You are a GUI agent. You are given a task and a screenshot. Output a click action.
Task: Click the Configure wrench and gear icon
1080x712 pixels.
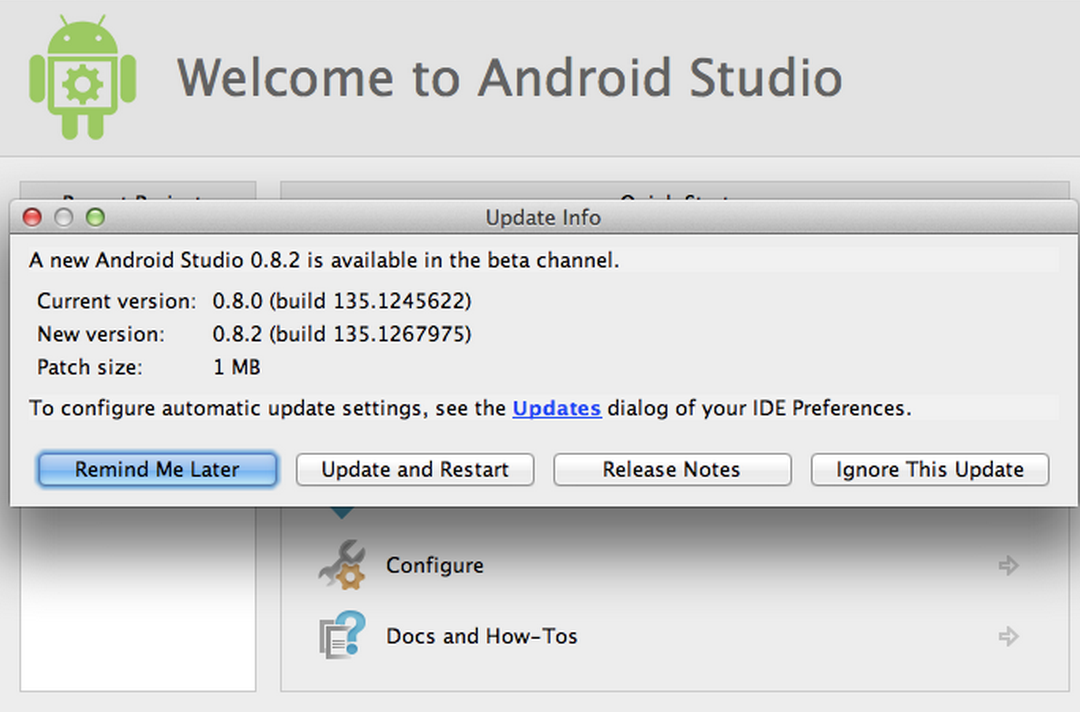point(342,565)
